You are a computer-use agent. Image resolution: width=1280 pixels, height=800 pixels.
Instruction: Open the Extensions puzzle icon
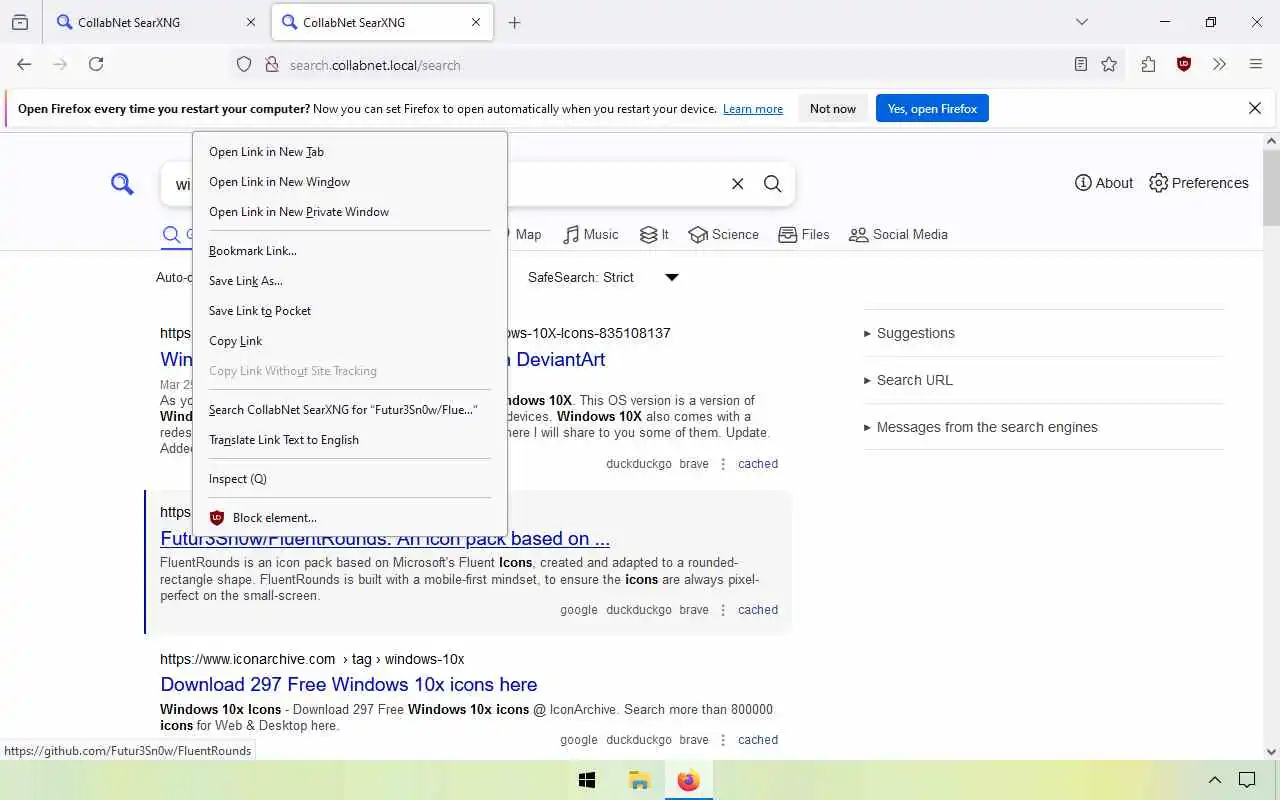point(1148,64)
